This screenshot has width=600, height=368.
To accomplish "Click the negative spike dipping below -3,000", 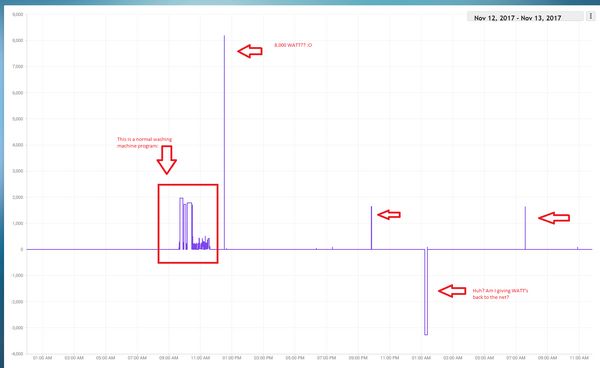I will tap(426, 292).
